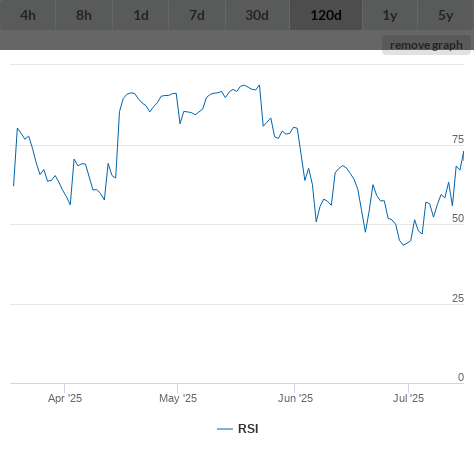Toggle the RSI series legend label
Screen dimensions: 474x455
248,429
